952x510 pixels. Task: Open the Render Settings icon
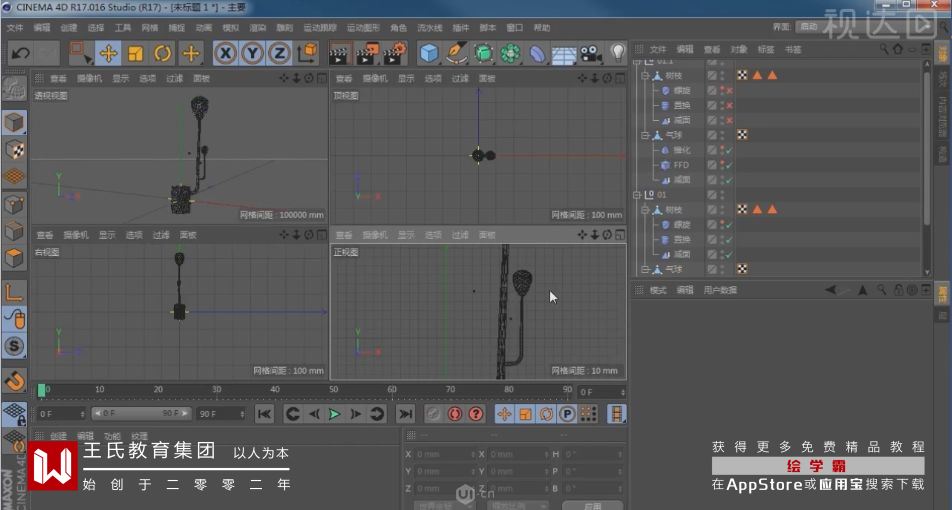coord(395,53)
